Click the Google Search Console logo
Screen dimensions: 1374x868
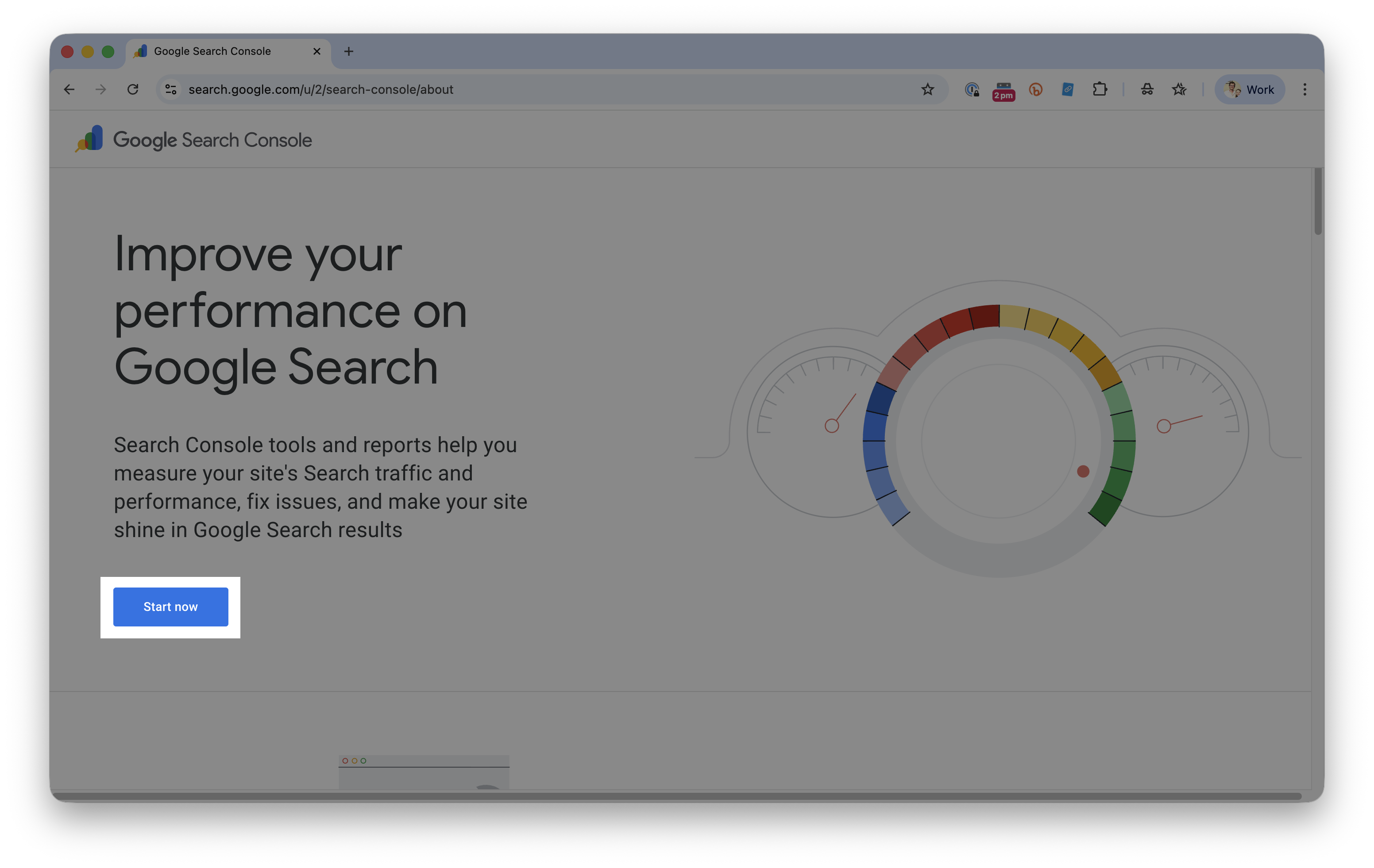point(193,140)
